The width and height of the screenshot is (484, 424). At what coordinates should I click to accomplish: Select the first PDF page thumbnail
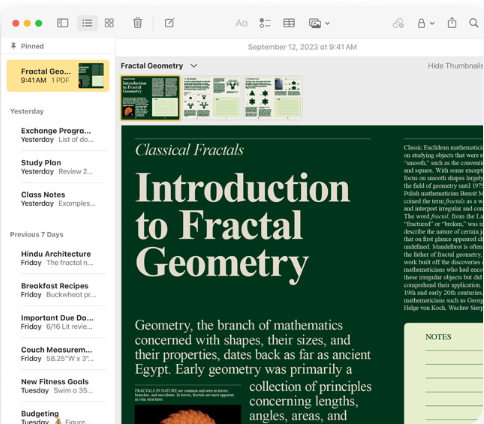coord(151,97)
